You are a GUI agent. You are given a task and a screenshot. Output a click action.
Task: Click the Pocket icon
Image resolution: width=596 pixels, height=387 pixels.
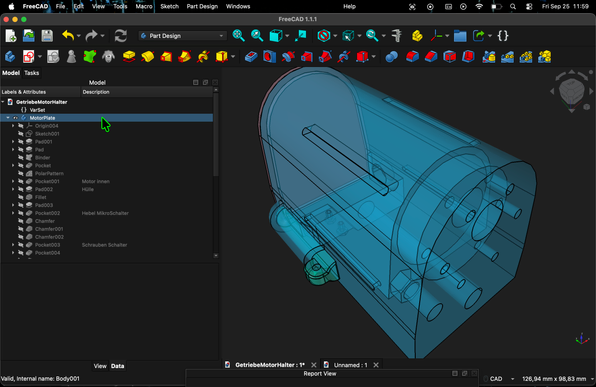pyautogui.click(x=251, y=57)
